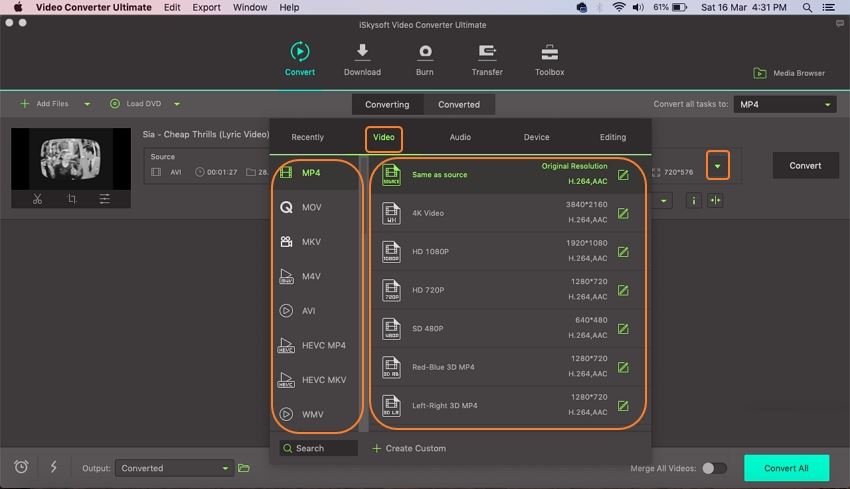Screen dimensions: 850x489
Task: Open the output folder icon
Action: pos(244,468)
